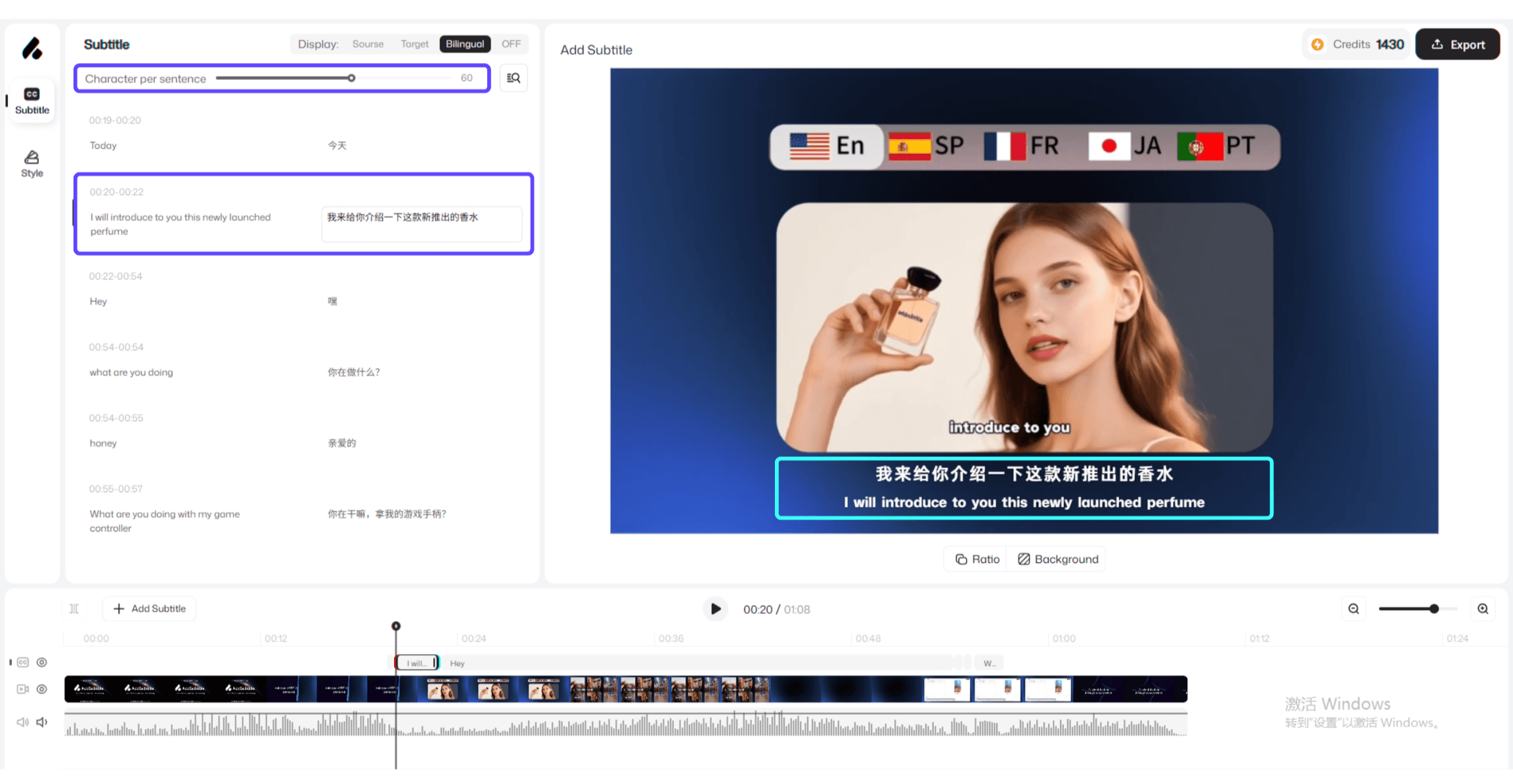Hide the subtitle track with eye icon
Image resolution: width=1513 pixels, height=784 pixels.
(42, 663)
